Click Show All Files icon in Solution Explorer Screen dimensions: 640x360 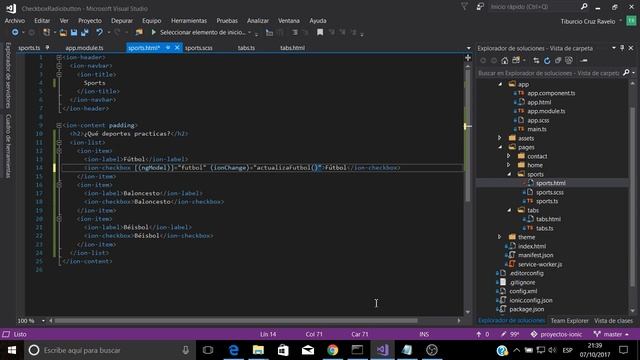click(x=569, y=60)
